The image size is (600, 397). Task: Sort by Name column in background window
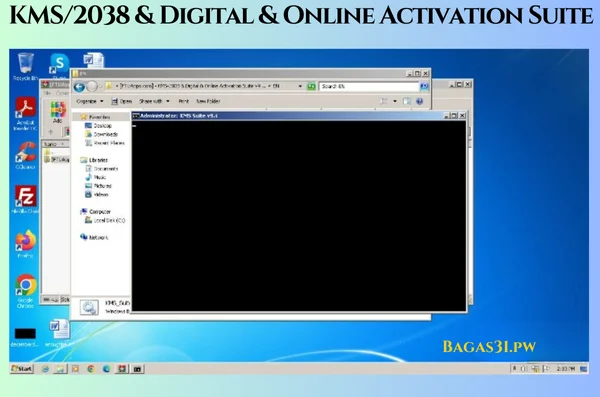point(54,144)
